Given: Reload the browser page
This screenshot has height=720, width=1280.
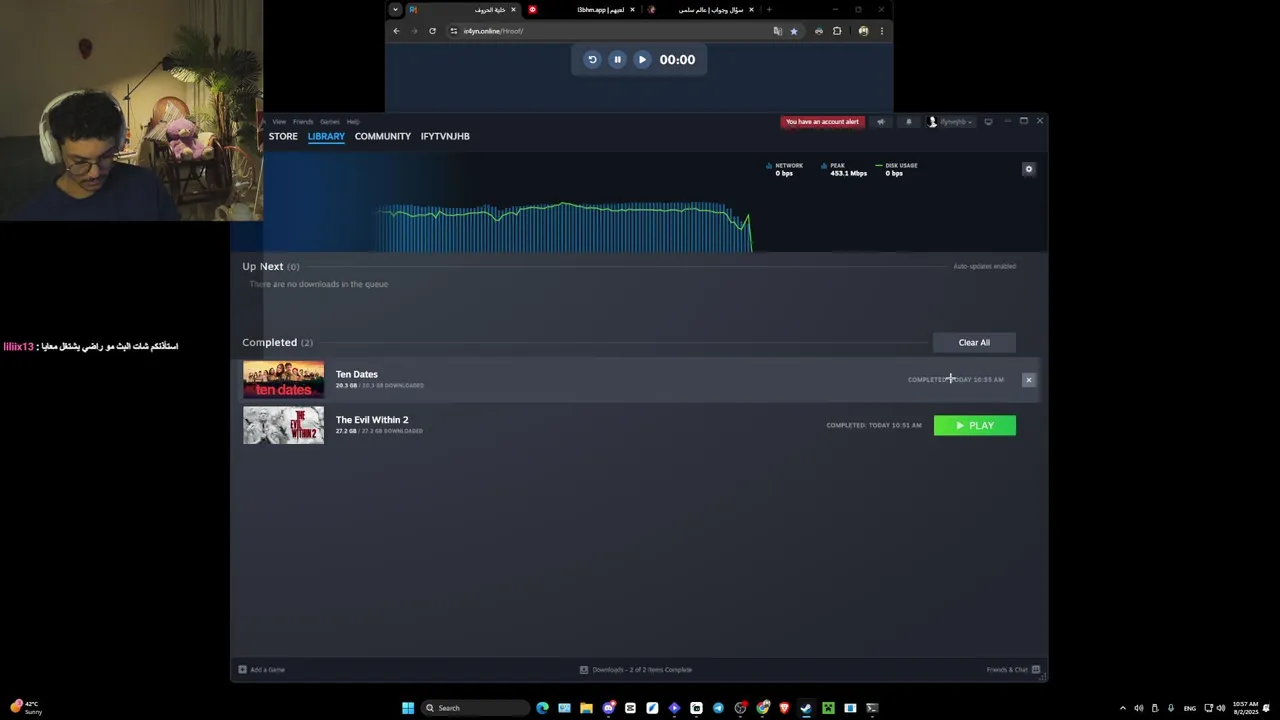Looking at the screenshot, I should click(432, 31).
